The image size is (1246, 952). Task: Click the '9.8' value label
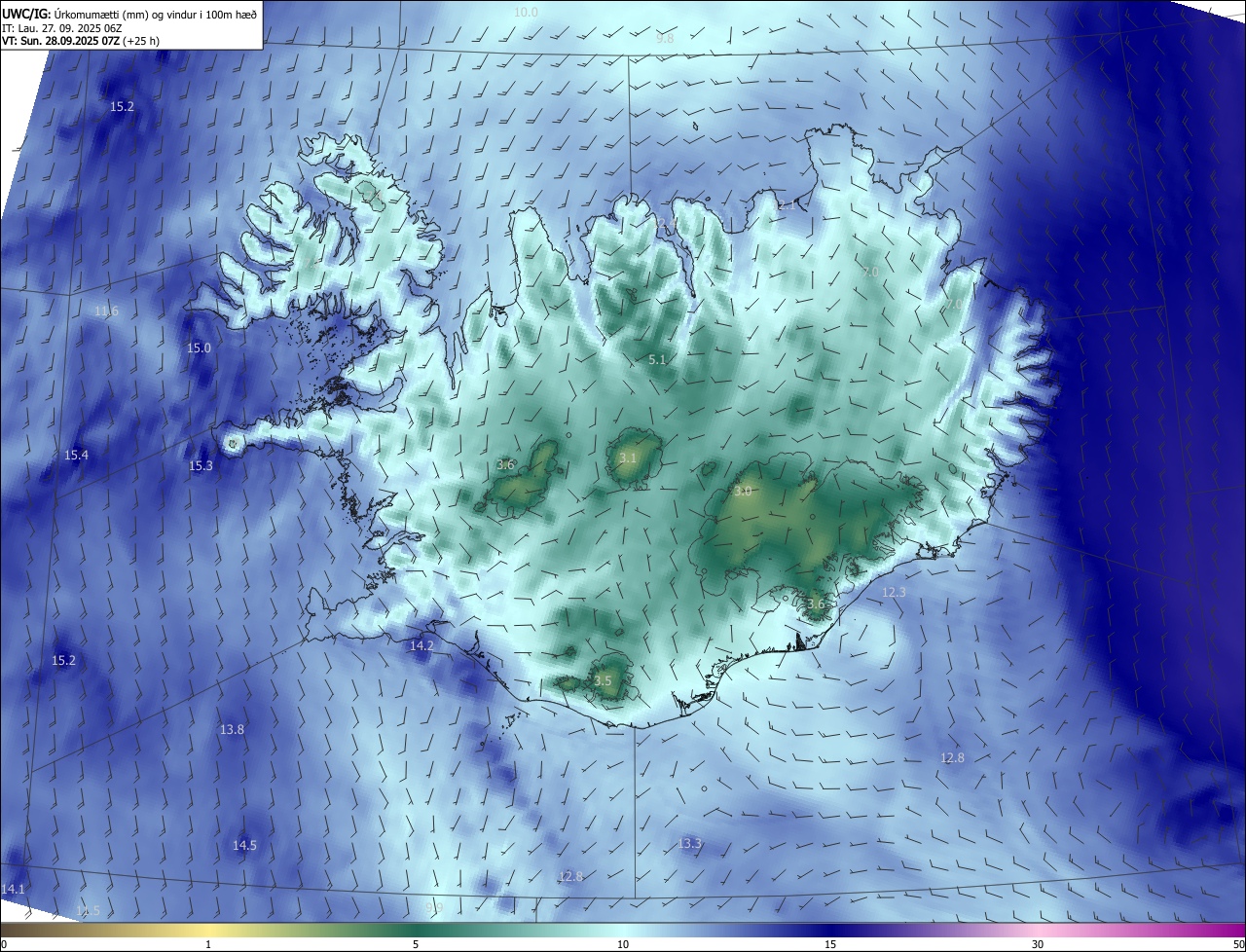pyautogui.click(x=665, y=38)
